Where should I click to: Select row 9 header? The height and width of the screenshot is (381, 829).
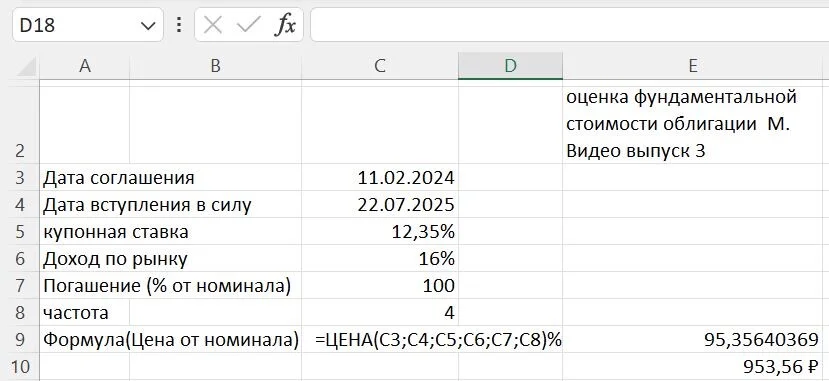coord(20,339)
